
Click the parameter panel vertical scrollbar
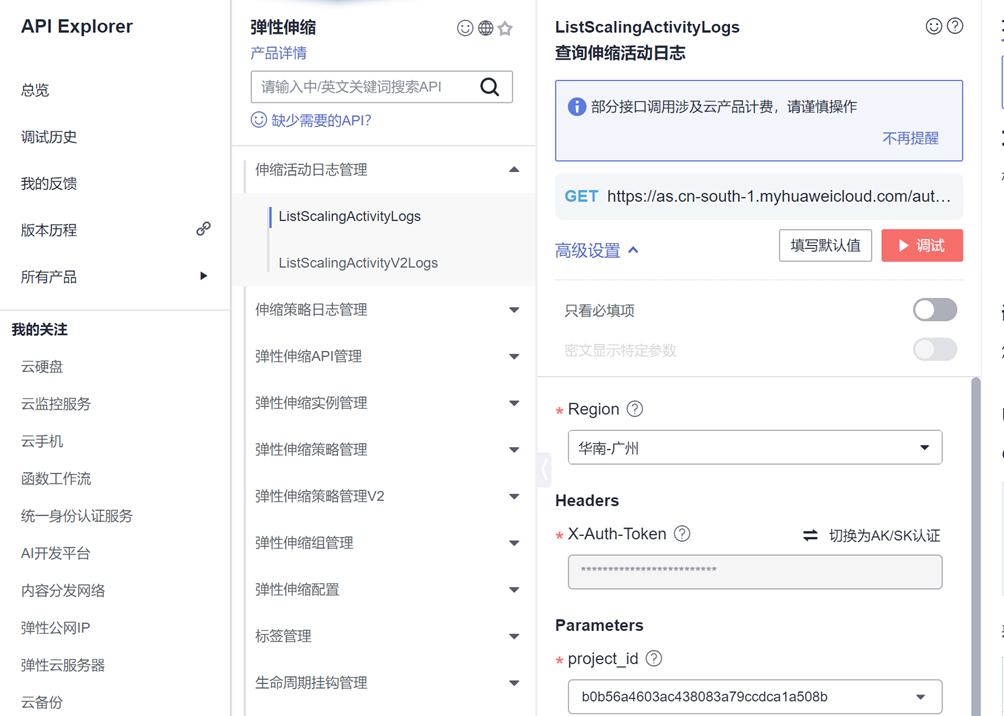pos(976,544)
